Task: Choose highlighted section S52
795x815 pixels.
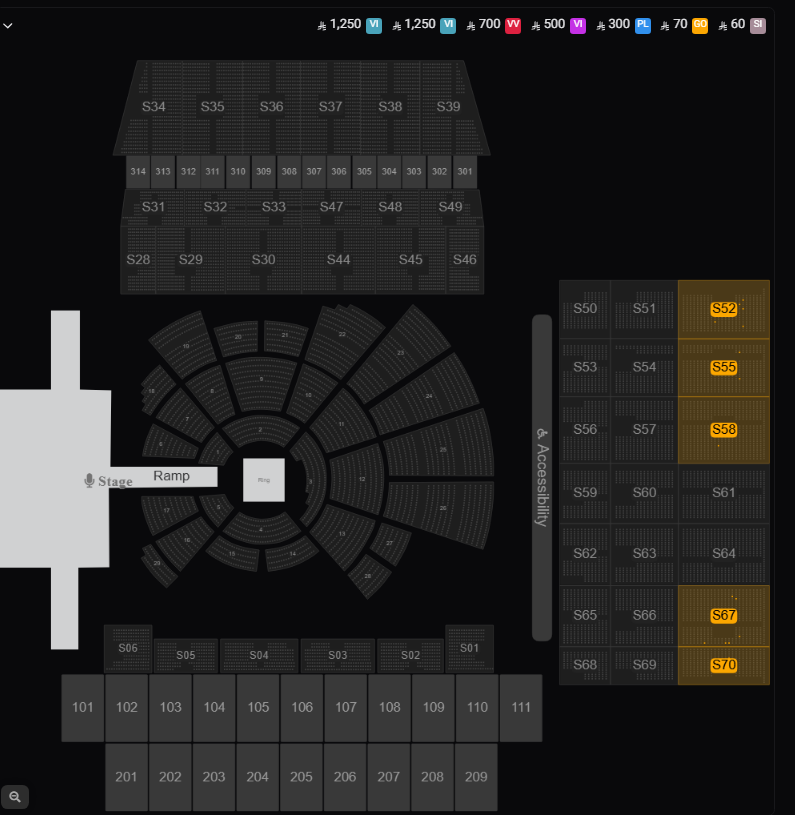Action: (x=724, y=309)
